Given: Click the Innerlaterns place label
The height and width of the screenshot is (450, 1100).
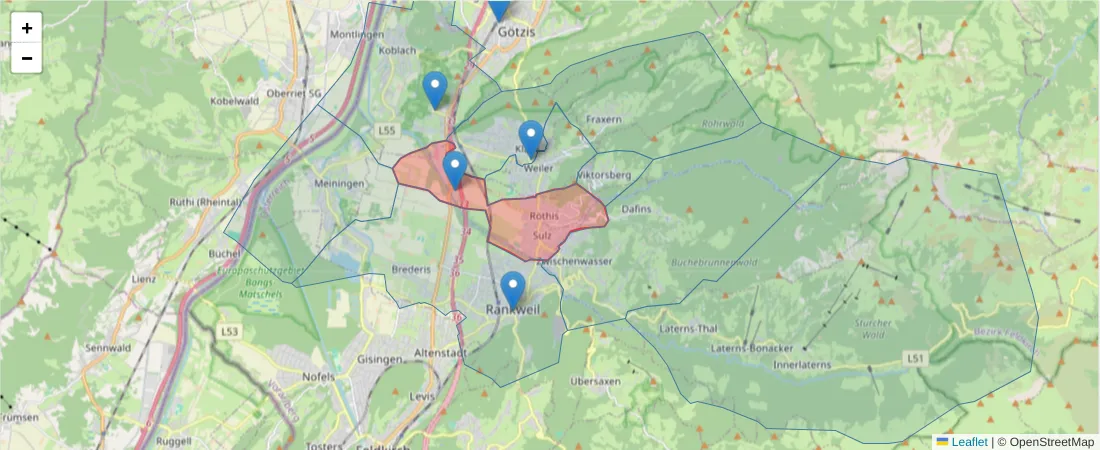Looking at the screenshot, I should 802,365.
